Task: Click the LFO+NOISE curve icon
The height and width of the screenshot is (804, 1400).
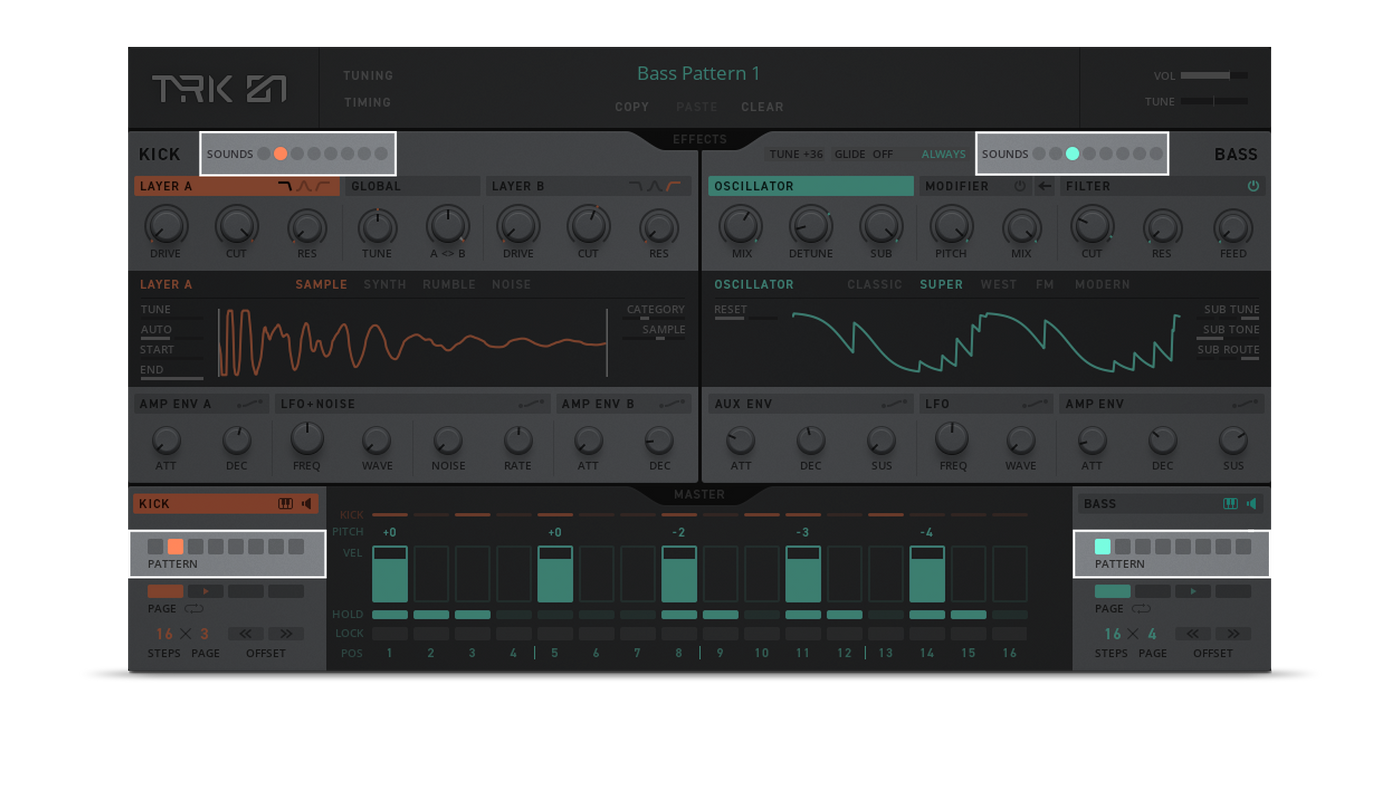Action: coord(532,404)
